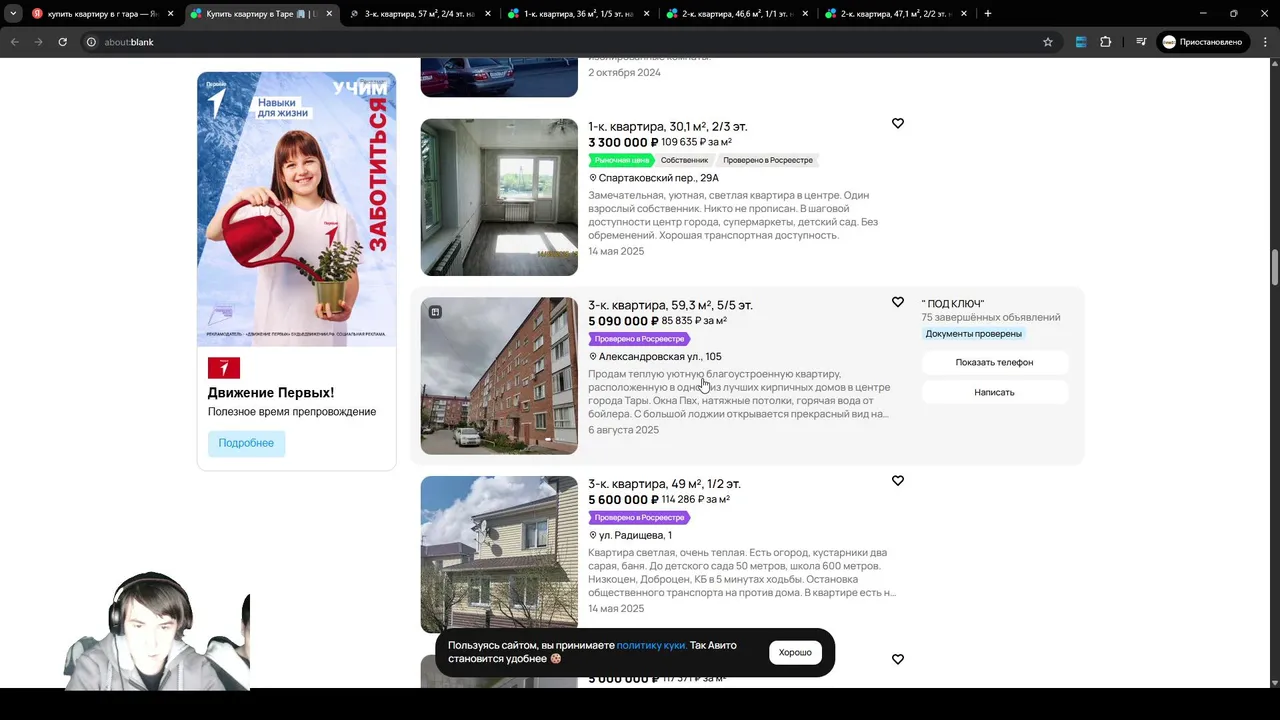This screenshot has width=1280, height=720.
Task: Click the 'Написать' button
Action: pos(994,392)
